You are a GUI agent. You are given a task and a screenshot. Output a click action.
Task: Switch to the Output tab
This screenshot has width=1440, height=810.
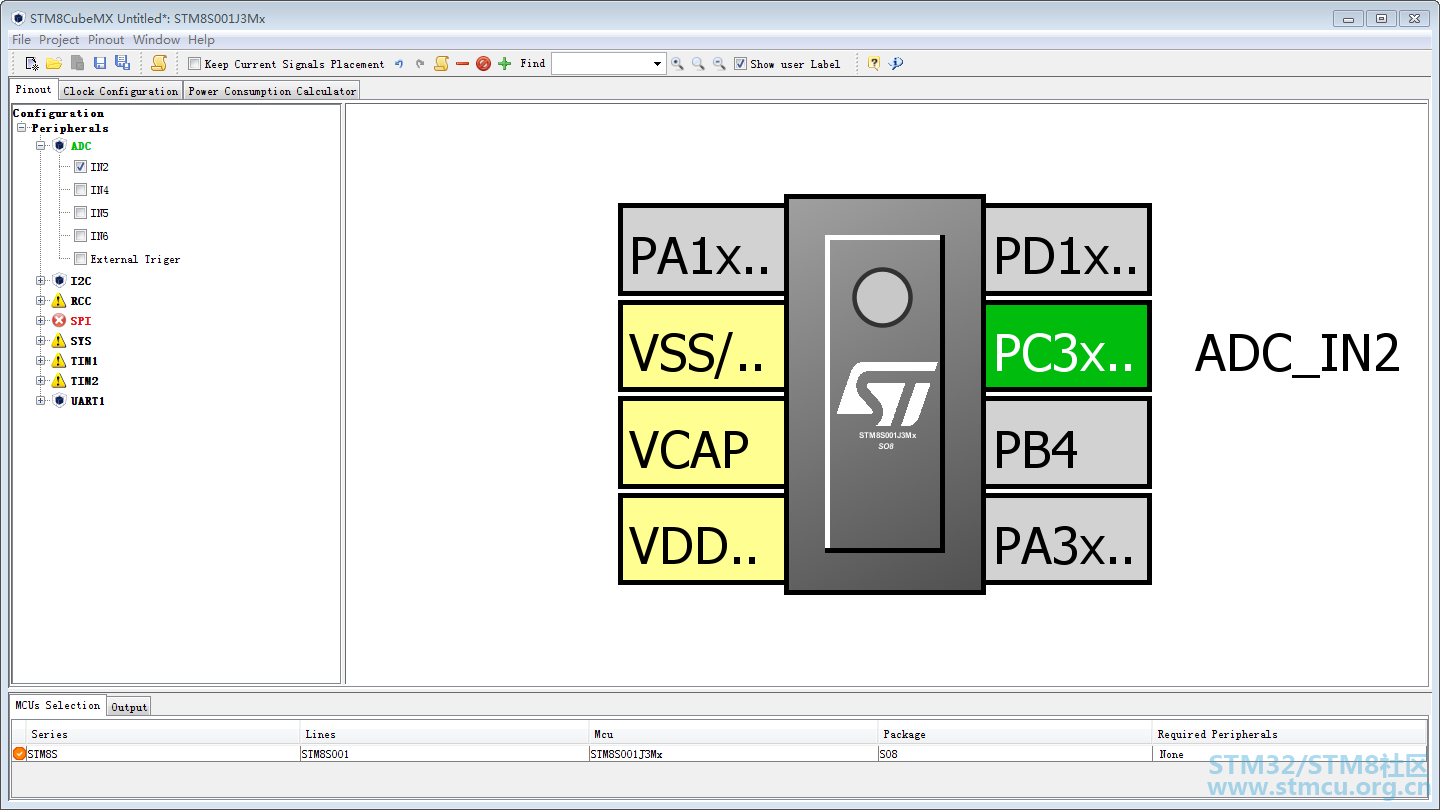pos(129,707)
